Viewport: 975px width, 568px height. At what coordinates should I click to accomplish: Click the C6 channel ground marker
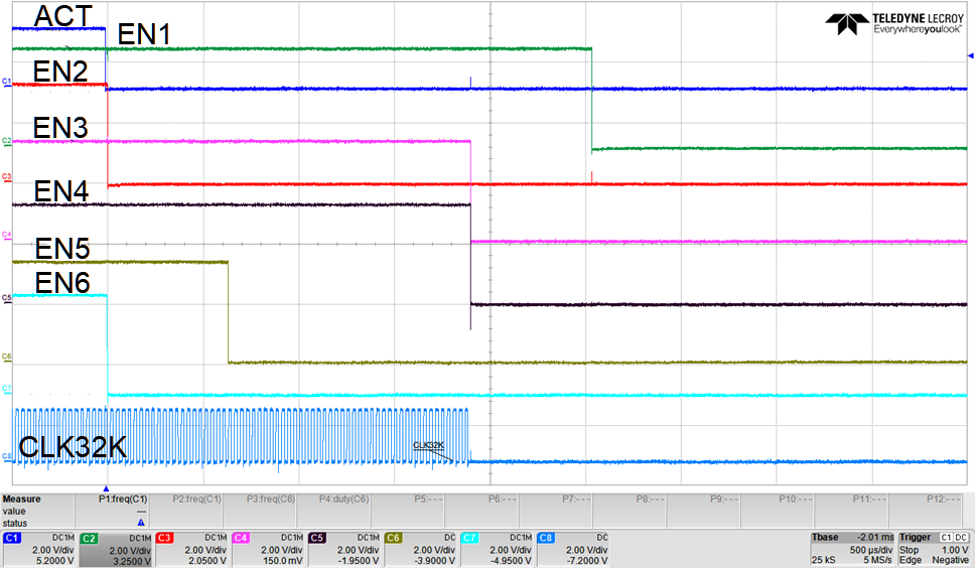coord(6,356)
